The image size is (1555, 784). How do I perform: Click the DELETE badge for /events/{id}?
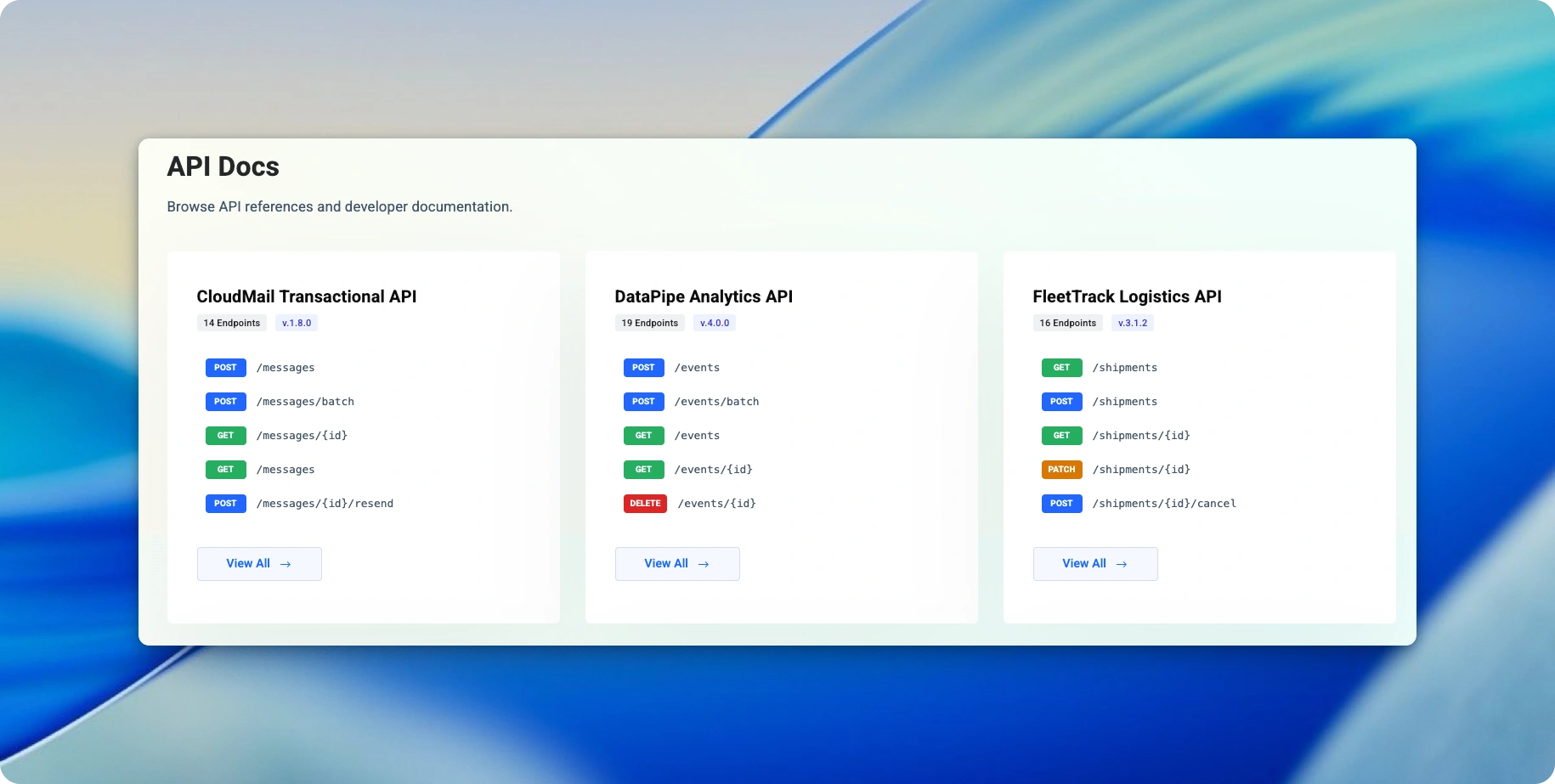tap(645, 504)
